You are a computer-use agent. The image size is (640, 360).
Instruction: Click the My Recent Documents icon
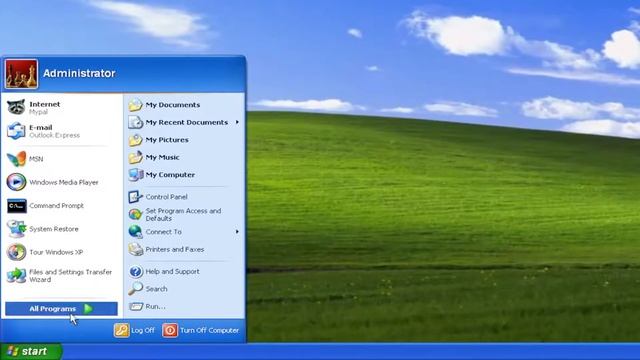click(136, 122)
